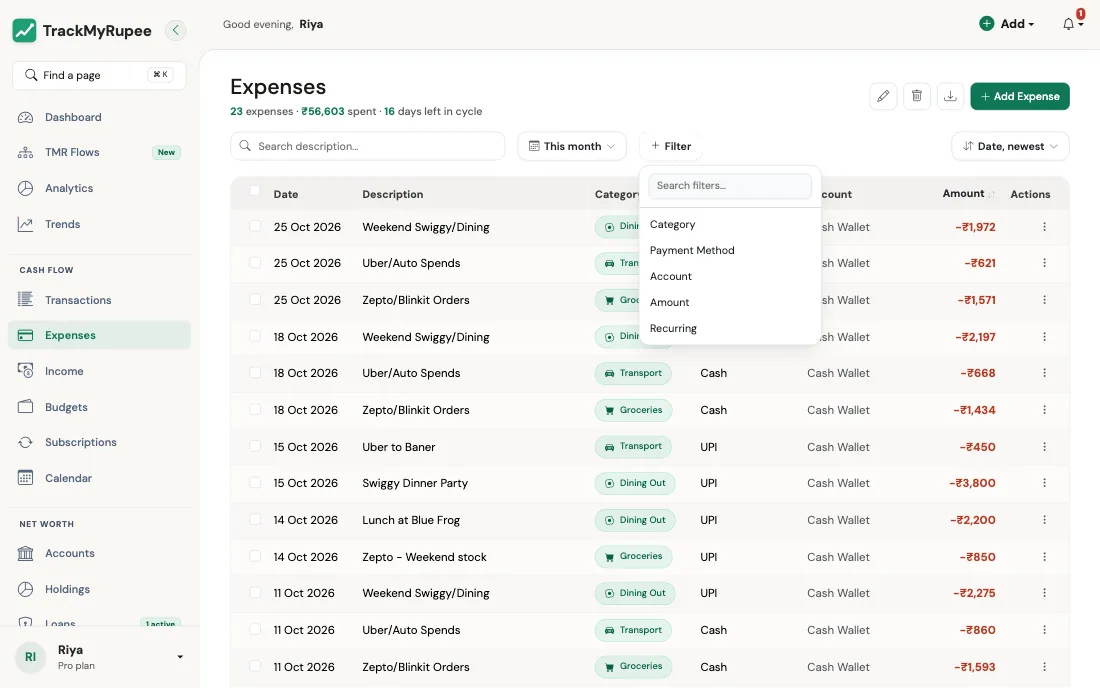
Task: Open Subscriptions in sidebar
Action: click(99, 443)
